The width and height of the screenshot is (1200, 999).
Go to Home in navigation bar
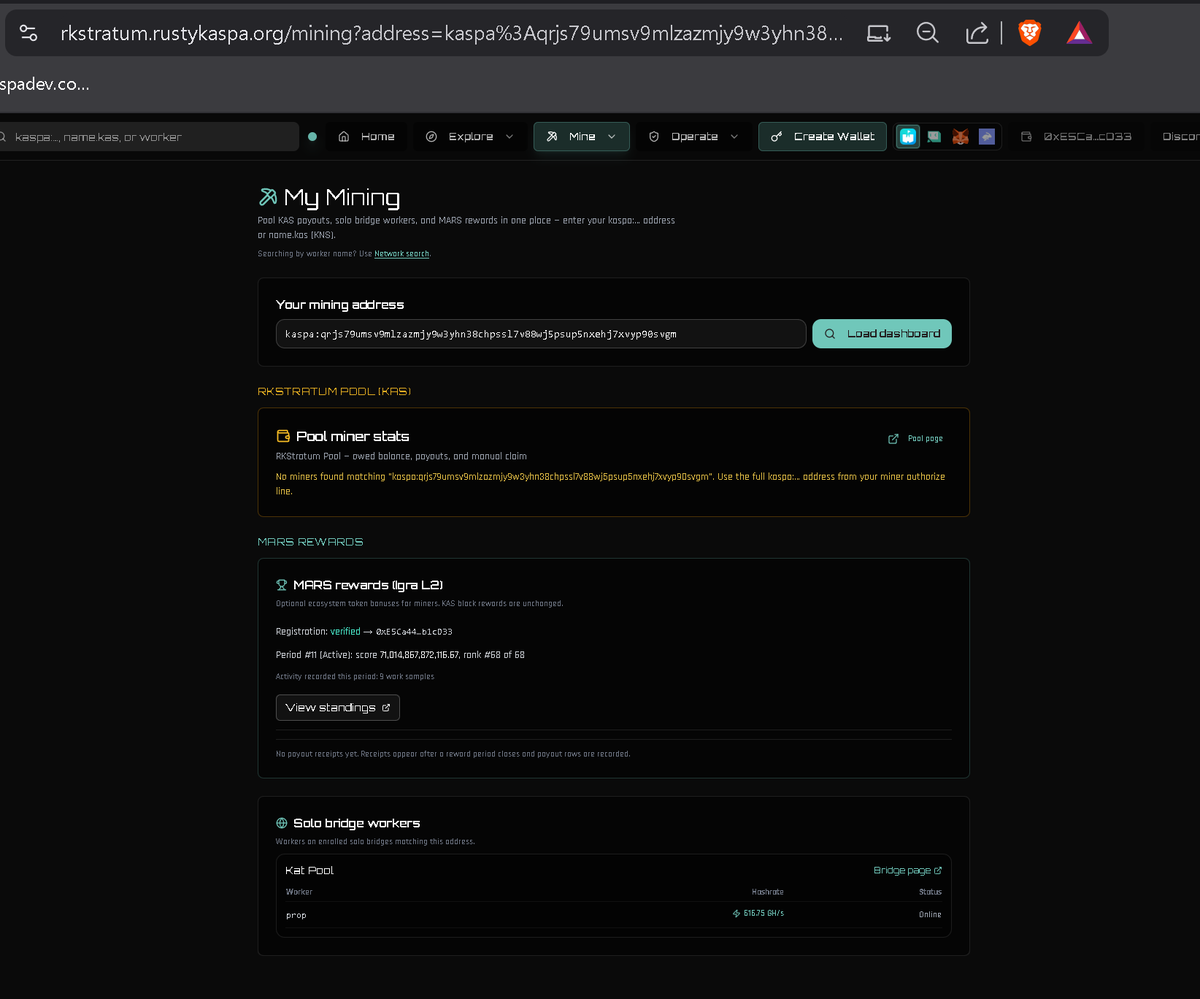tap(367, 137)
